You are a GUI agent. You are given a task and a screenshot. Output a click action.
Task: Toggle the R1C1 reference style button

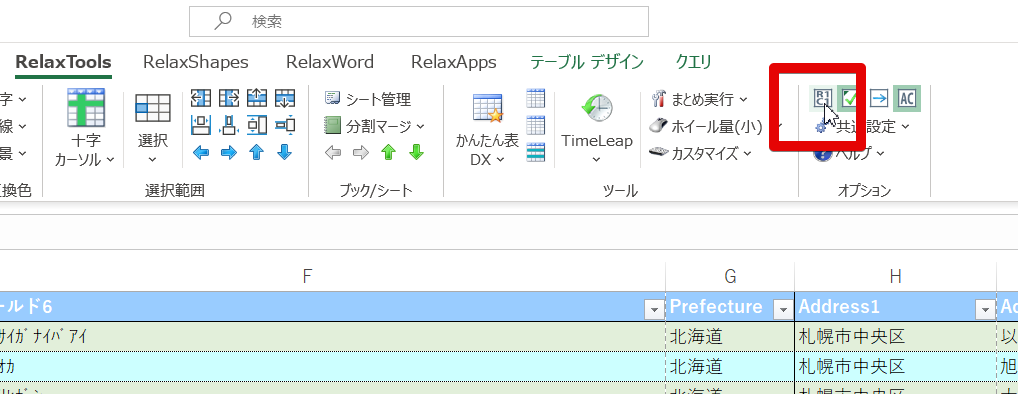822,99
